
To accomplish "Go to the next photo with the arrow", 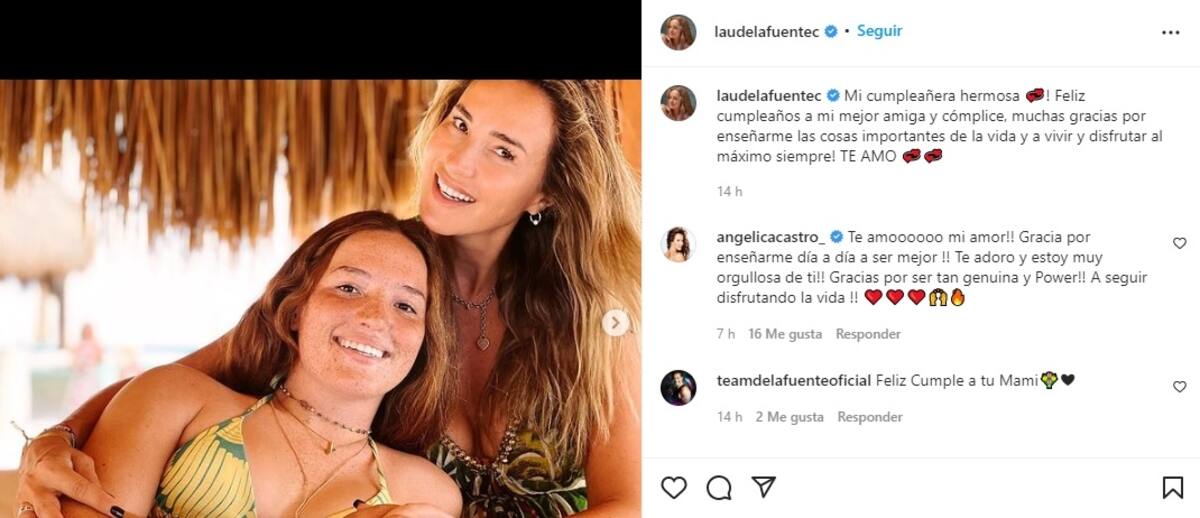I will pyautogui.click(x=616, y=322).
